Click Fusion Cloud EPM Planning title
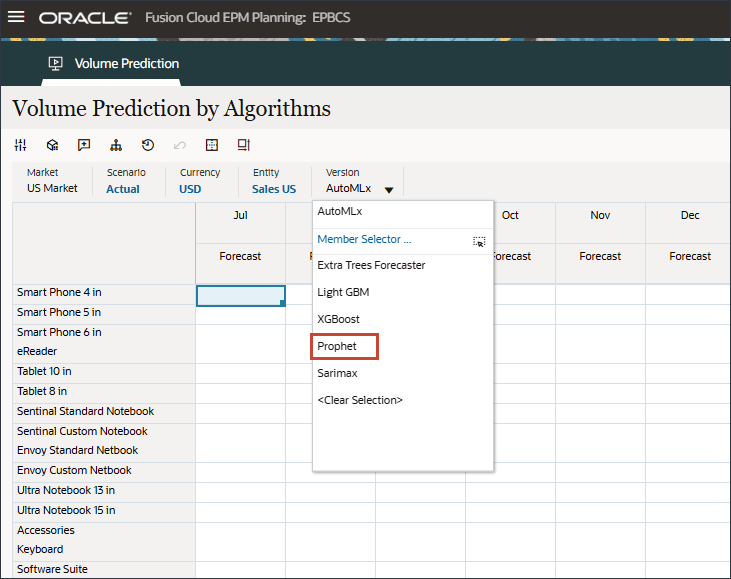This screenshot has width=731, height=579. 248,18
